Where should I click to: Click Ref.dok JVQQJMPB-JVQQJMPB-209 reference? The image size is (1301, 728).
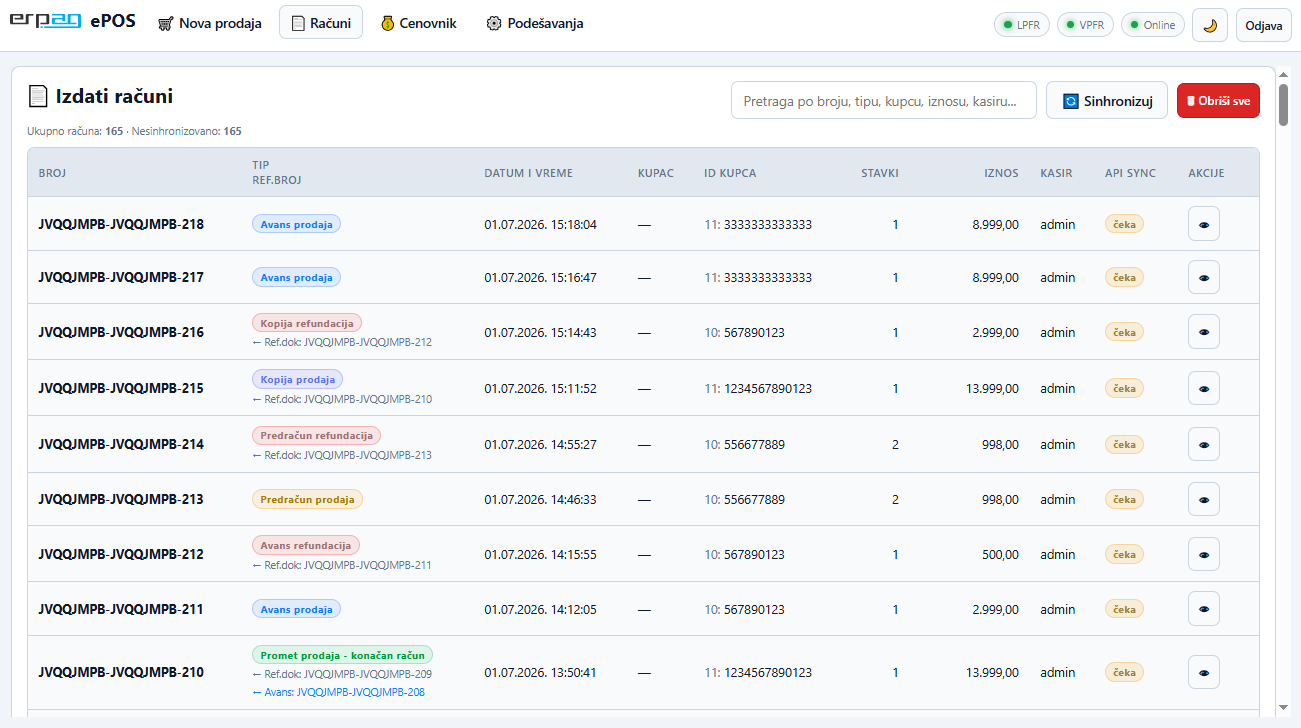(x=342, y=674)
